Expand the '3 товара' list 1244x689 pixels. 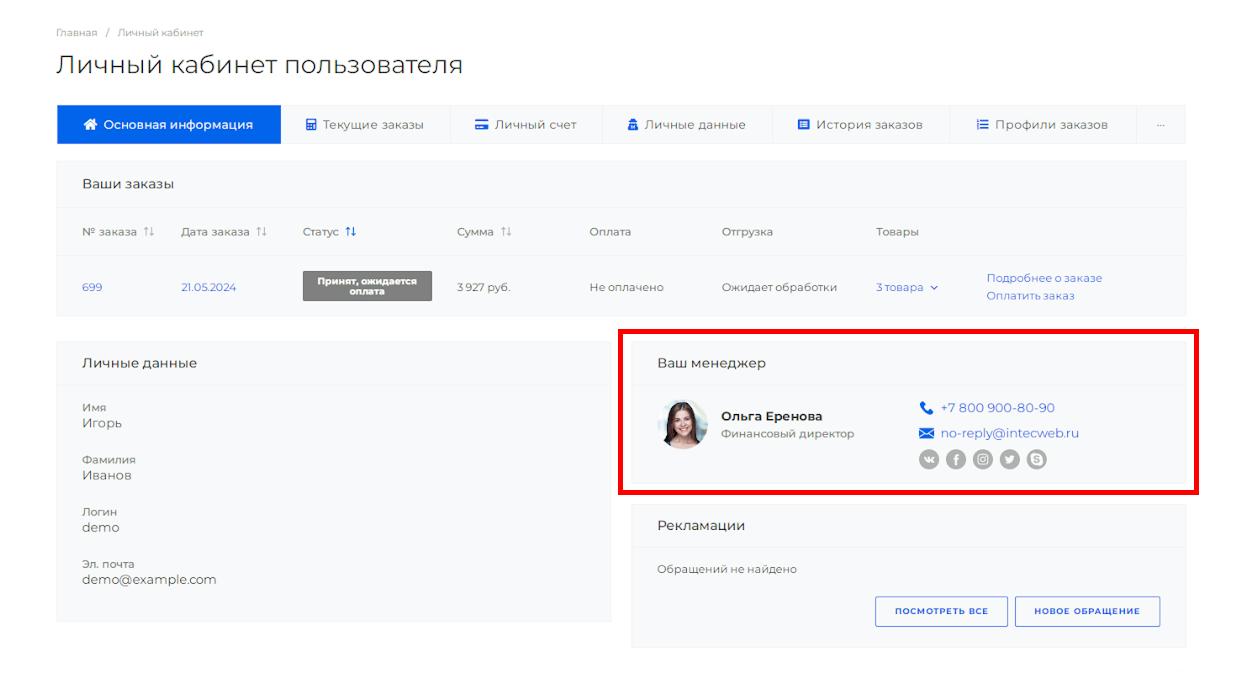907,288
